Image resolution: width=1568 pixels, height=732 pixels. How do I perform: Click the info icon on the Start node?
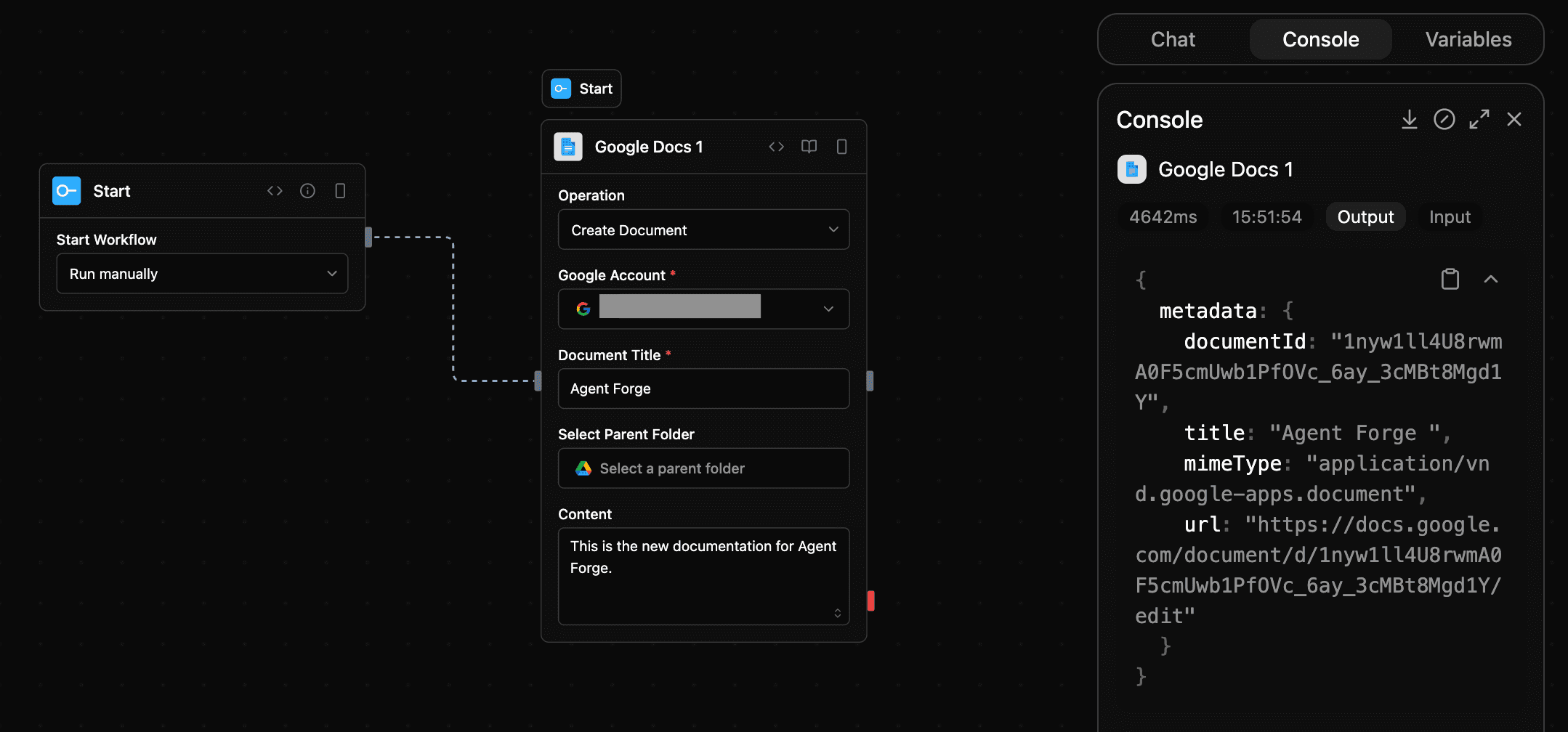coord(307,190)
